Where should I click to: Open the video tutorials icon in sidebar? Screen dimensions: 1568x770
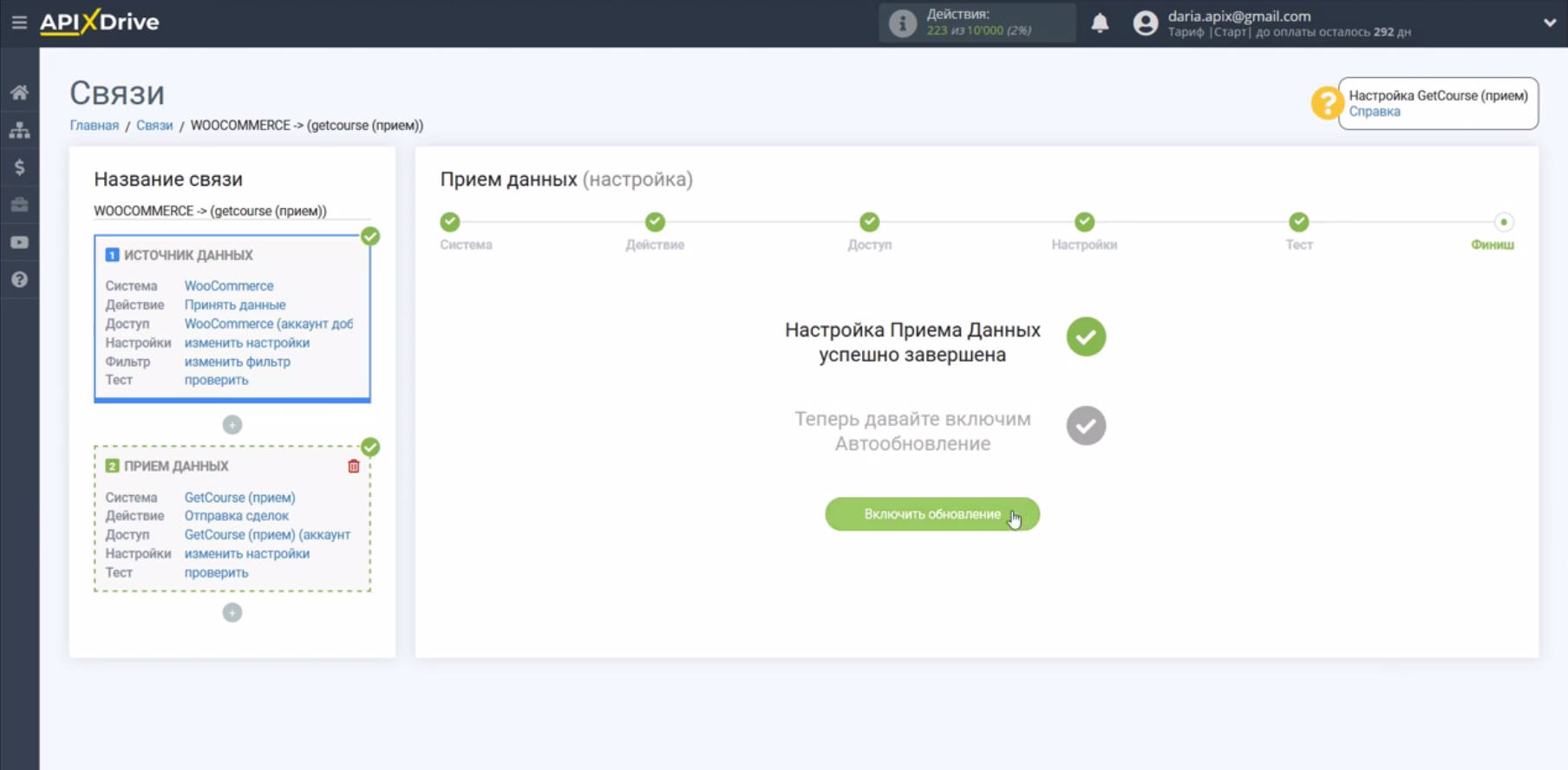pos(19,242)
